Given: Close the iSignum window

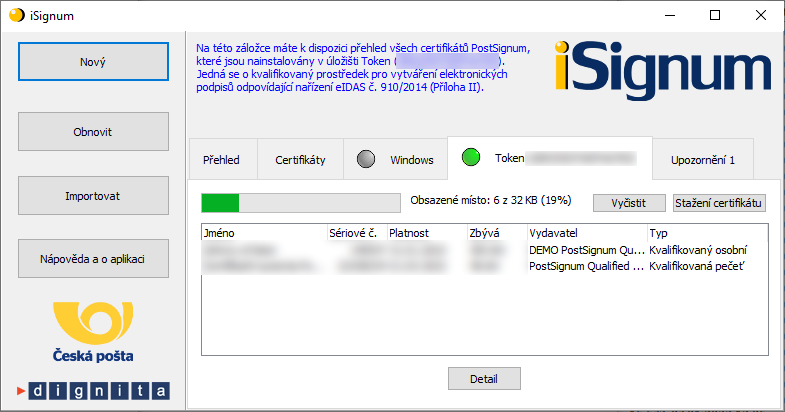Looking at the screenshot, I should coord(761,16).
